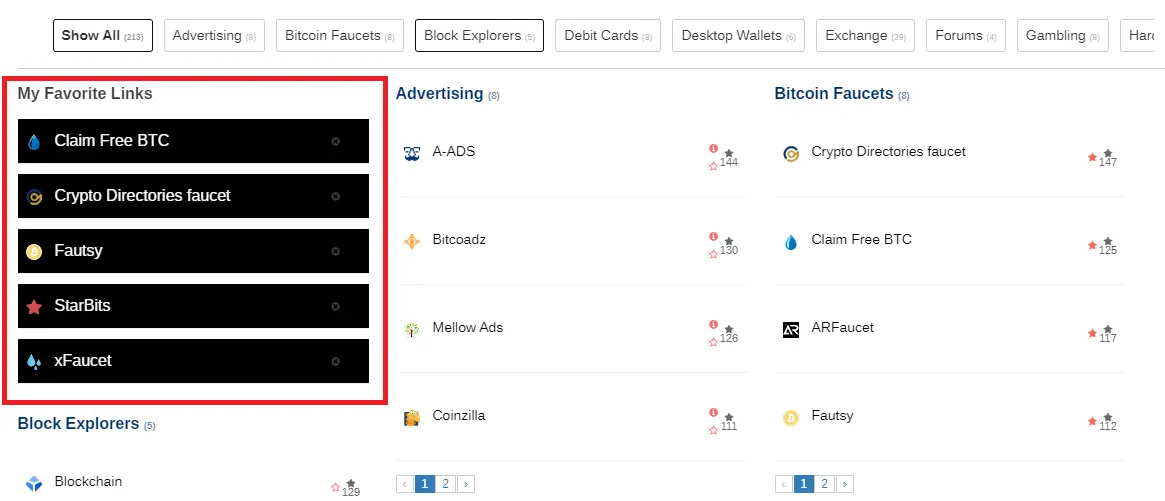Click the gray rating star above 129 for Blockchain
Screen dimensions: 1165x501
[351, 483]
